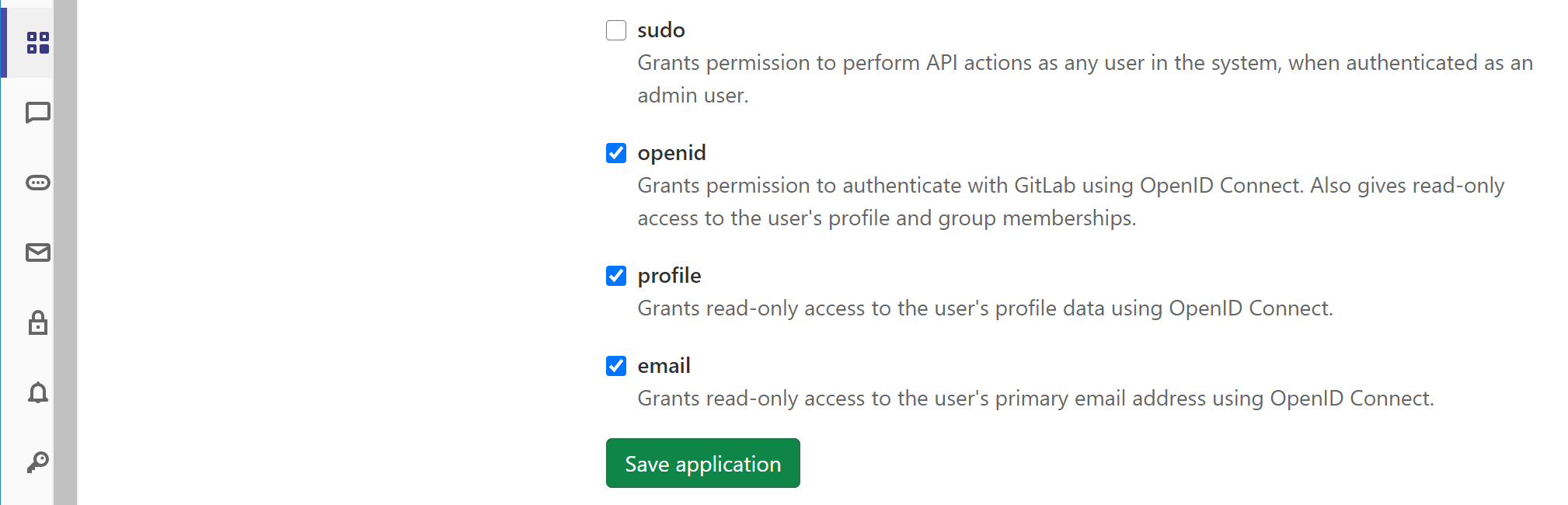
Task: Click the primary email address description text
Action: point(1035,399)
